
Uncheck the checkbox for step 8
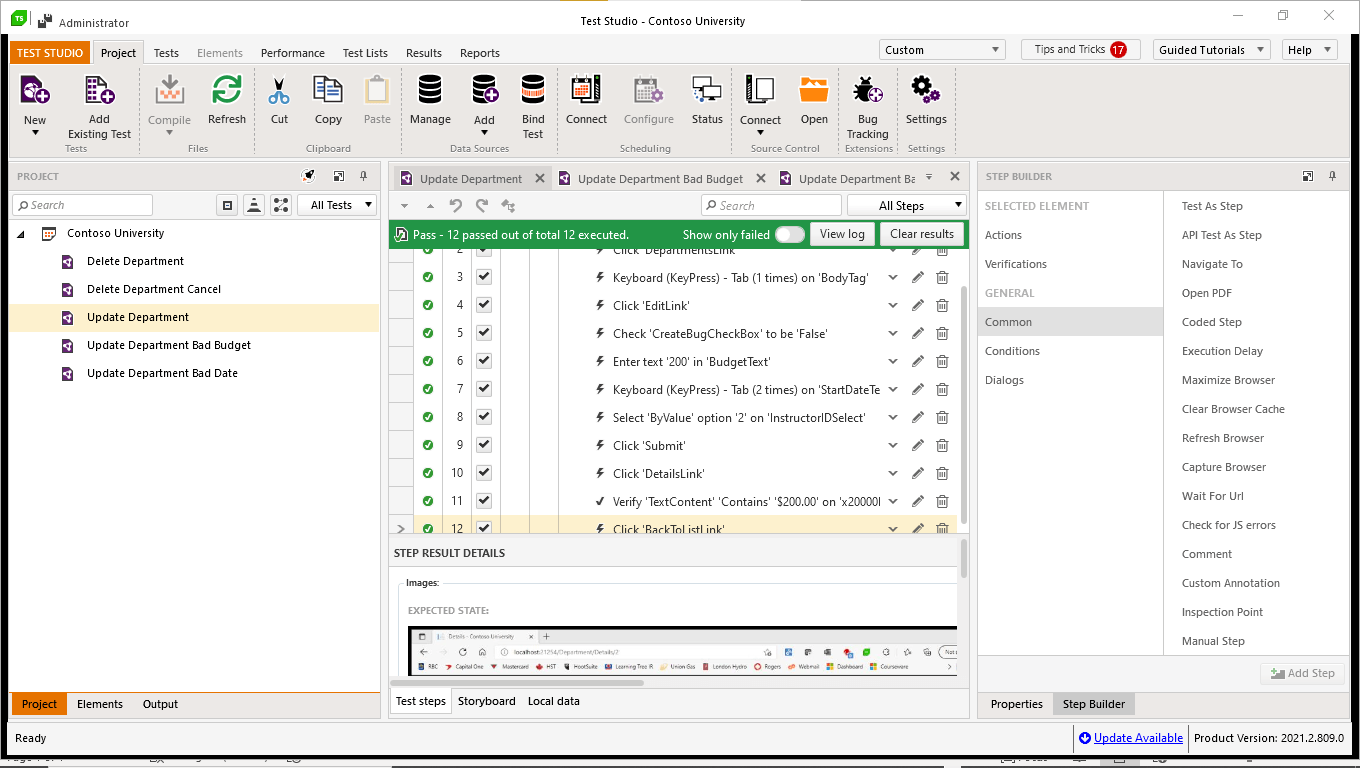(484, 417)
